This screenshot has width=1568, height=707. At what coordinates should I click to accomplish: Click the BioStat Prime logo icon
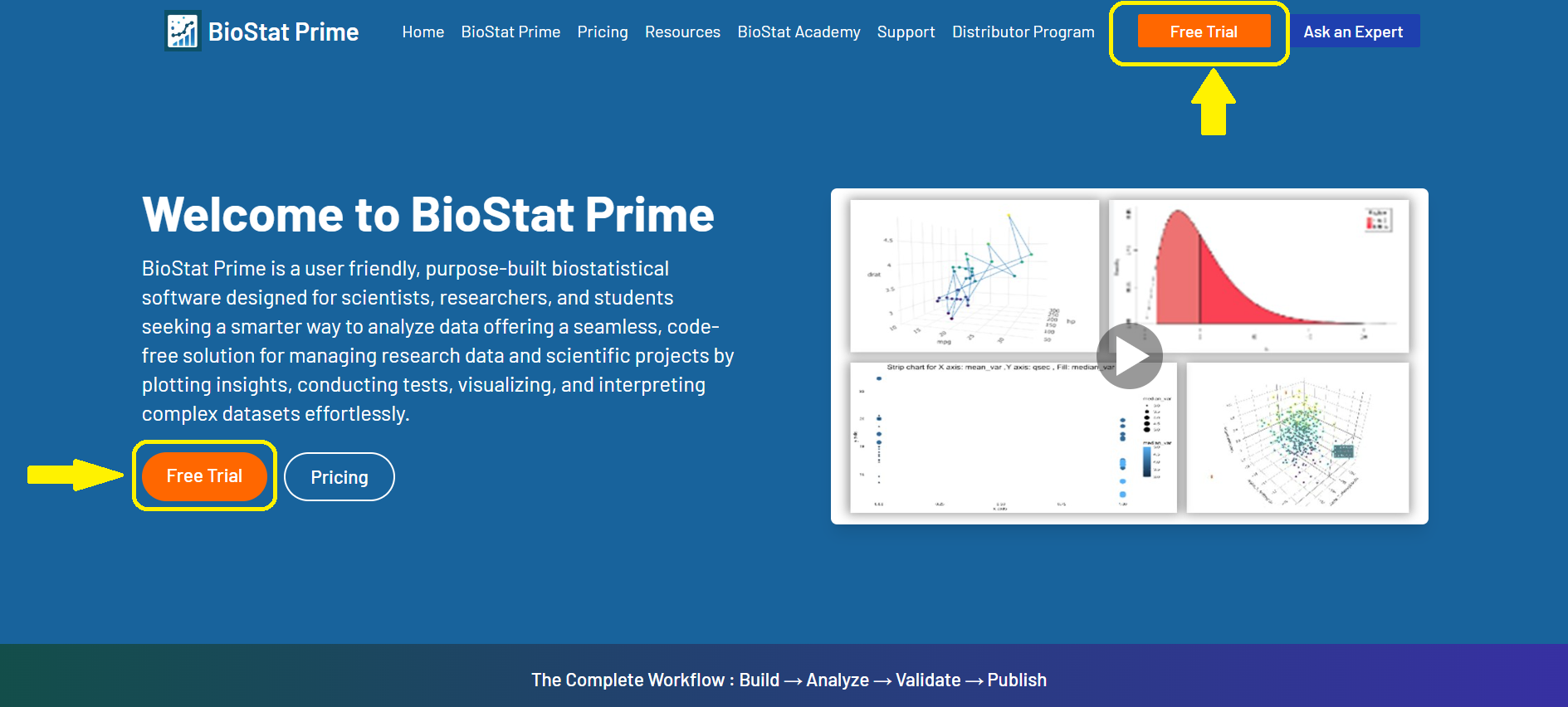coord(183,32)
